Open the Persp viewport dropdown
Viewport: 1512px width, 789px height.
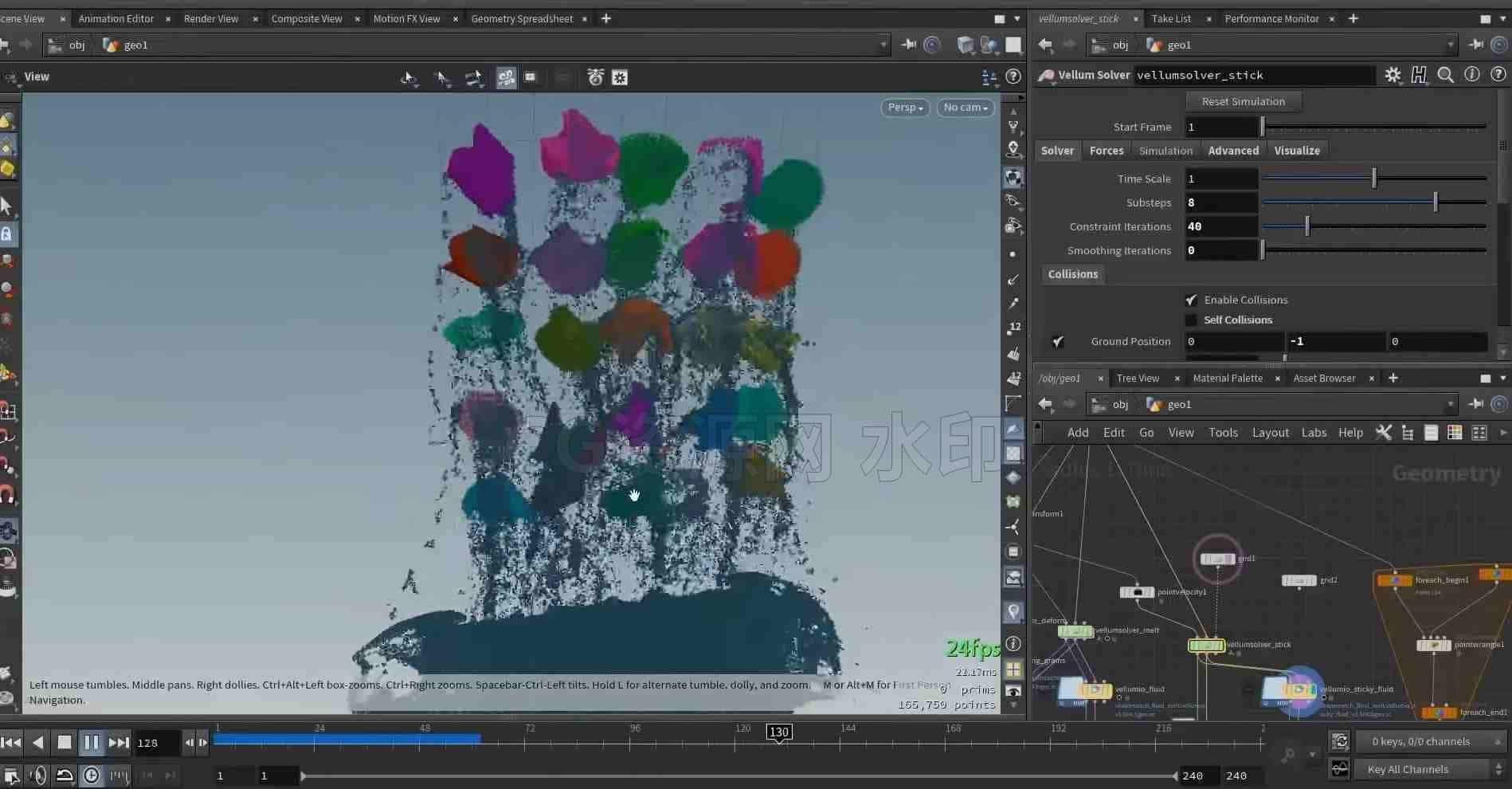click(x=905, y=108)
